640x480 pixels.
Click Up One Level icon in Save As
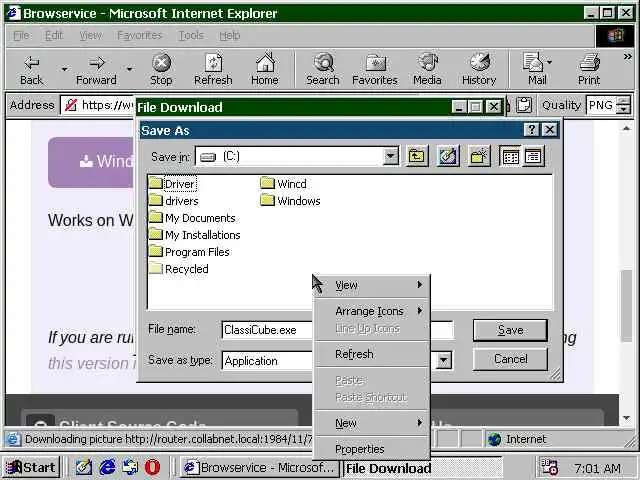pos(416,156)
